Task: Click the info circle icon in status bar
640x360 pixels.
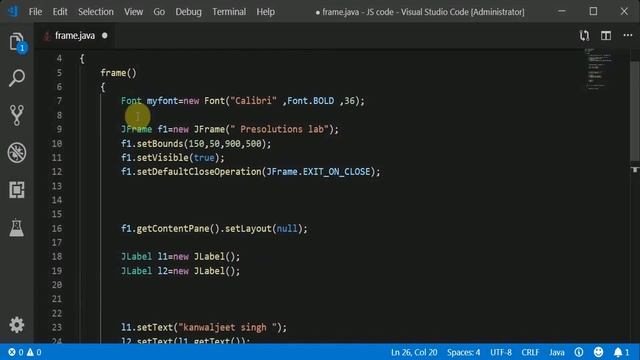Action: point(579,352)
